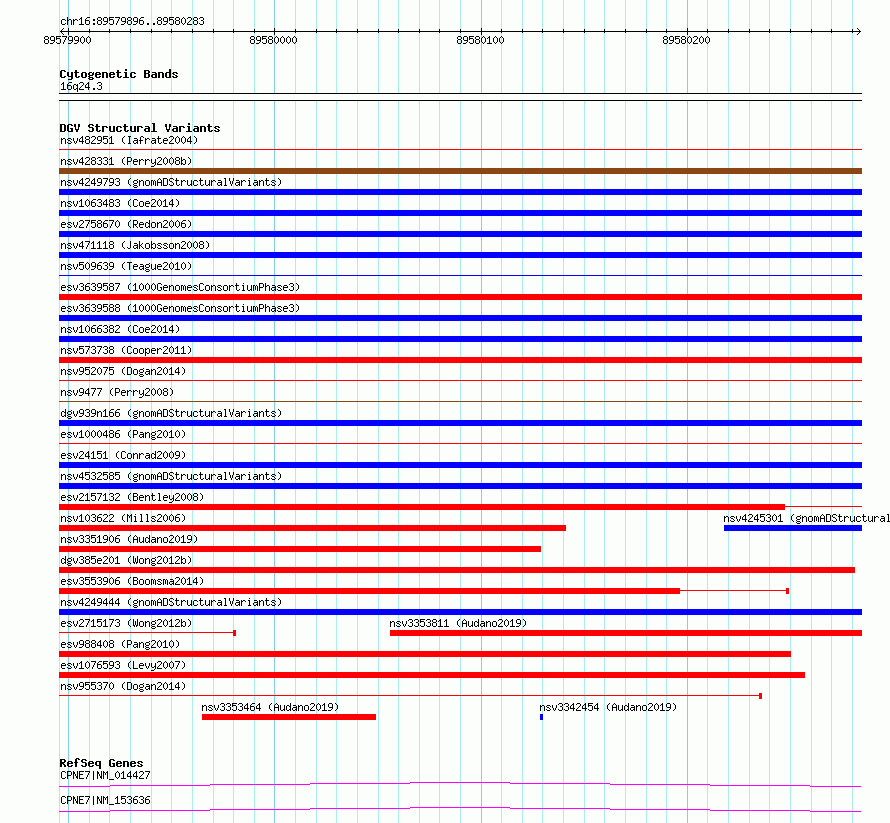Select the Cytogenetic Bands track heading
Viewport: 890px width, 823px height.
(x=119, y=74)
